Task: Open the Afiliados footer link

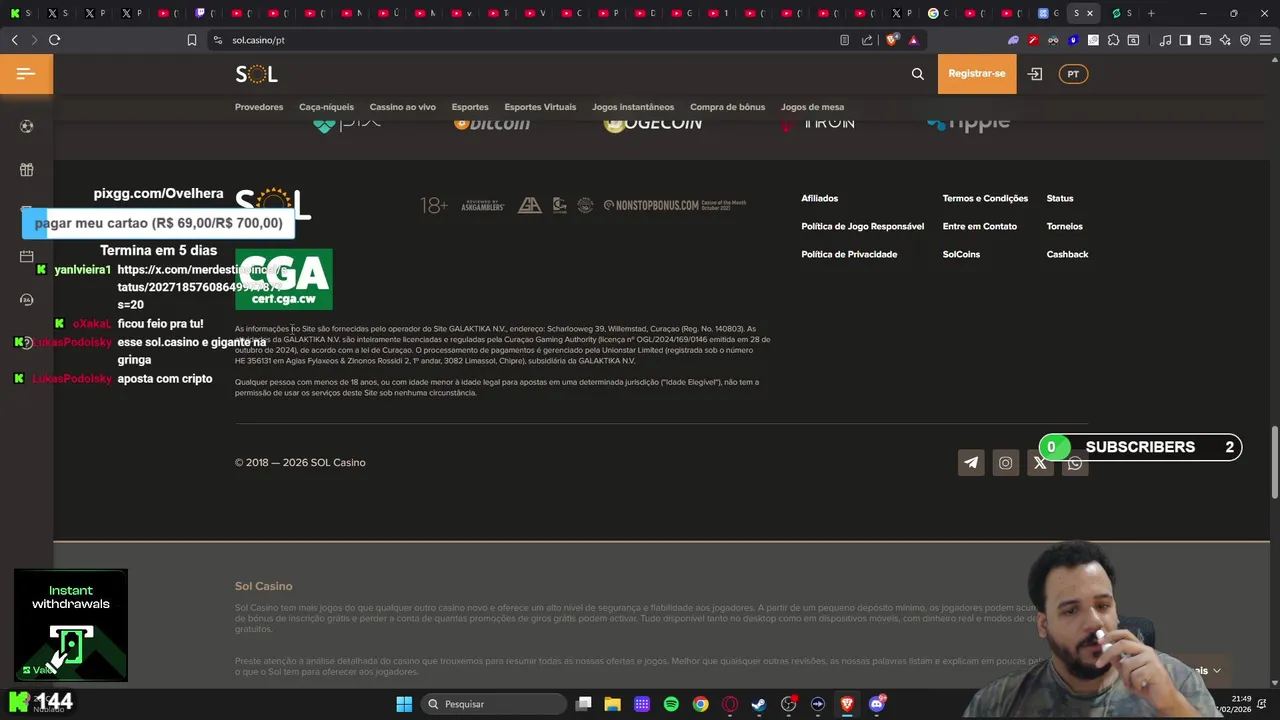Action: 819,198
